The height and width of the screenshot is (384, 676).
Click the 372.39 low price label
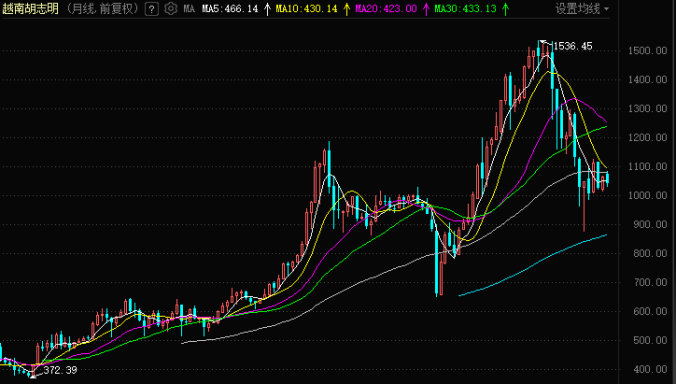pos(60,370)
